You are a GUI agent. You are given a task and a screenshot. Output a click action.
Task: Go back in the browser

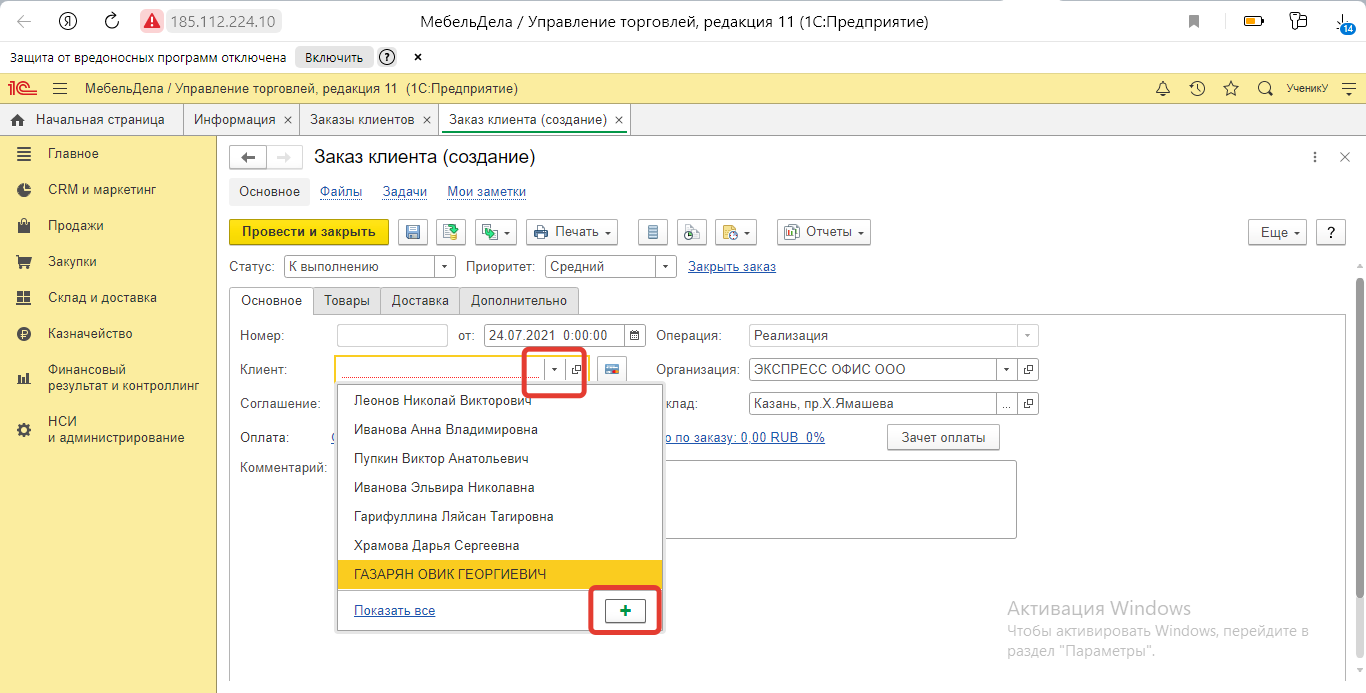[x=24, y=20]
